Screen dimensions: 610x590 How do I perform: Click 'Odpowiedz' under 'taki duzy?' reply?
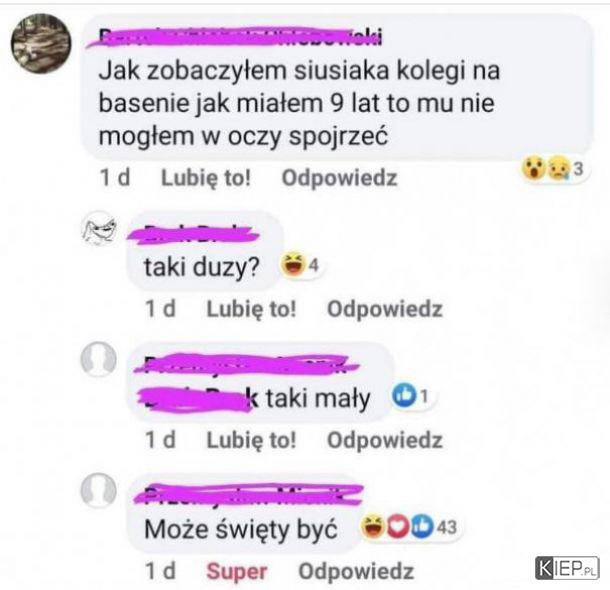point(385,309)
